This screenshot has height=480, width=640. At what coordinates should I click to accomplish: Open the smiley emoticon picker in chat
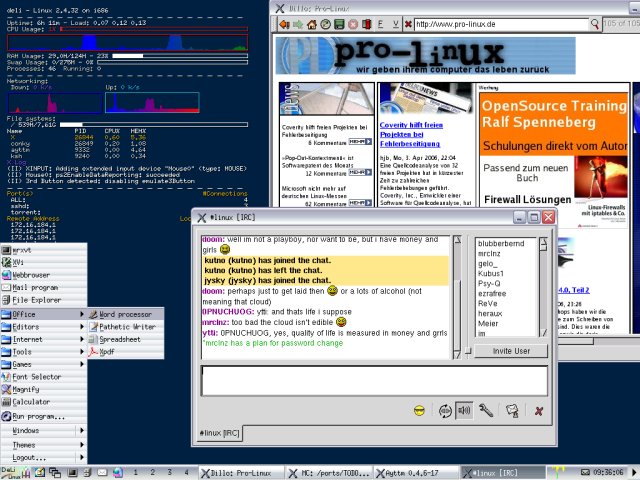(419, 410)
